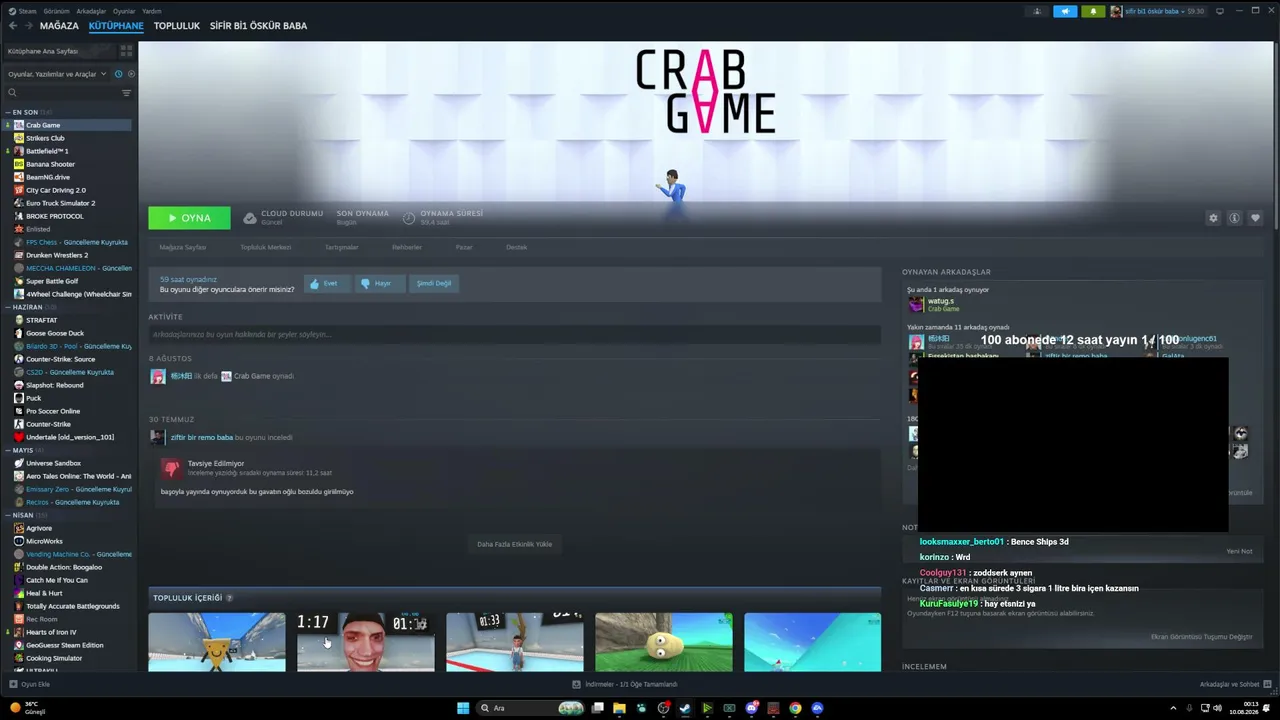The width and height of the screenshot is (1280, 720).
Task: Switch to the TOPLULUK tab
Action: pos(177,26)
